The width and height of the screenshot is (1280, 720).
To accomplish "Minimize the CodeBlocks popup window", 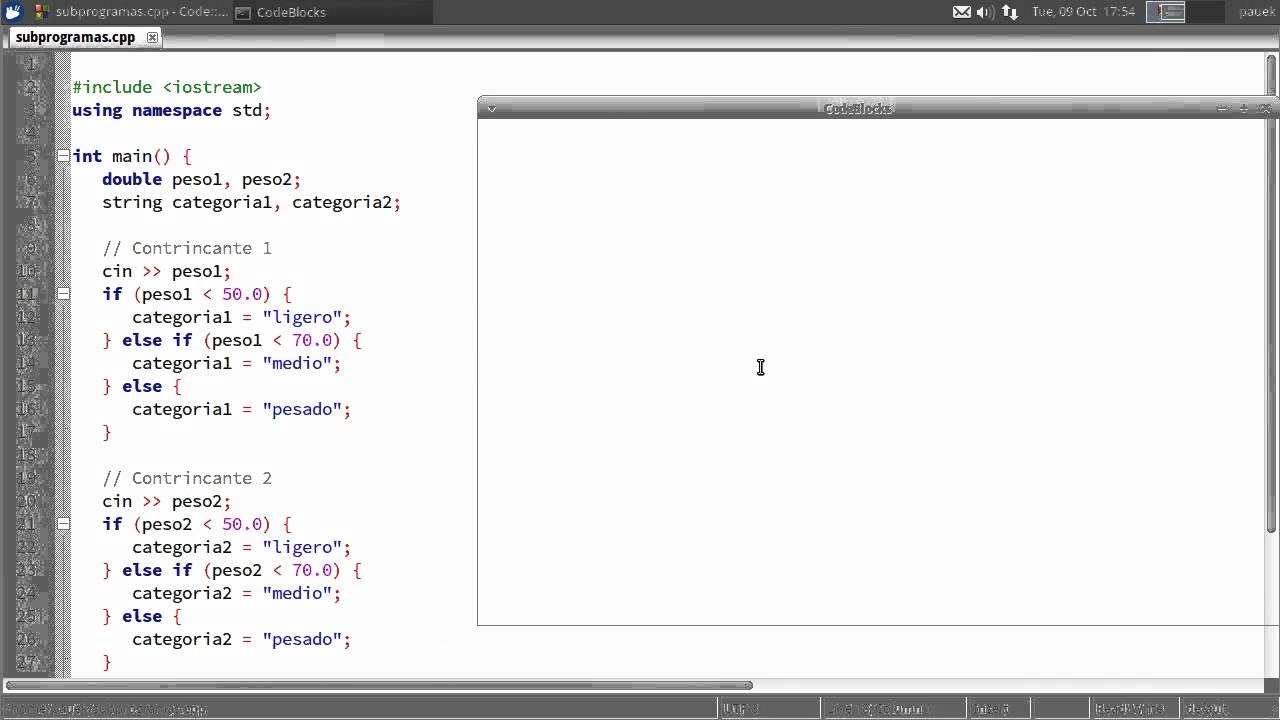I will (x=1222, y=108).
